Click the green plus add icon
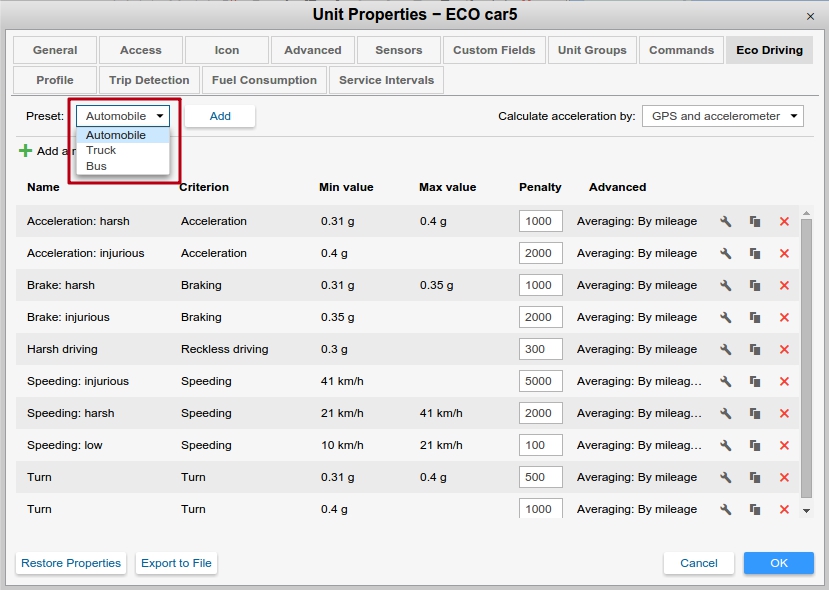Viewport: 829px width, 590px height. (26, 151)
